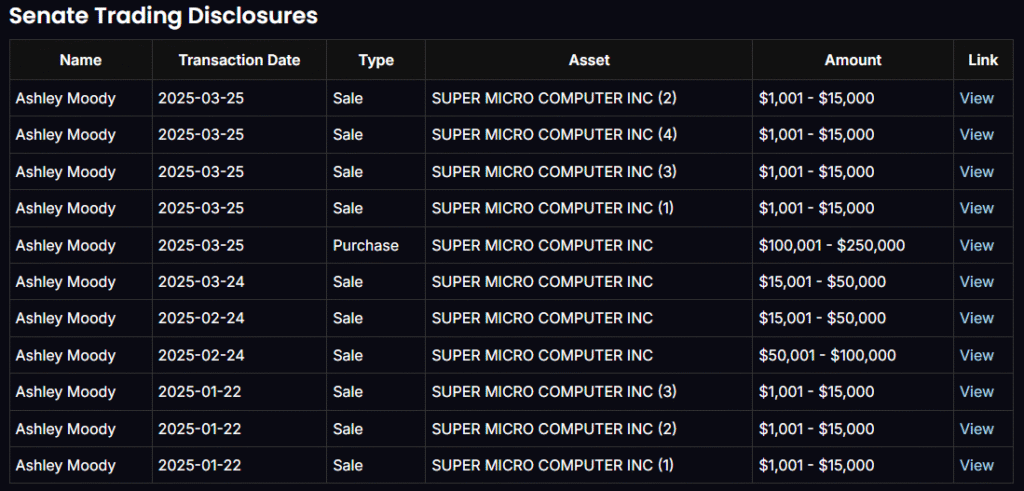Open View for January 22 sale (3)

click(x=976, y=392)
